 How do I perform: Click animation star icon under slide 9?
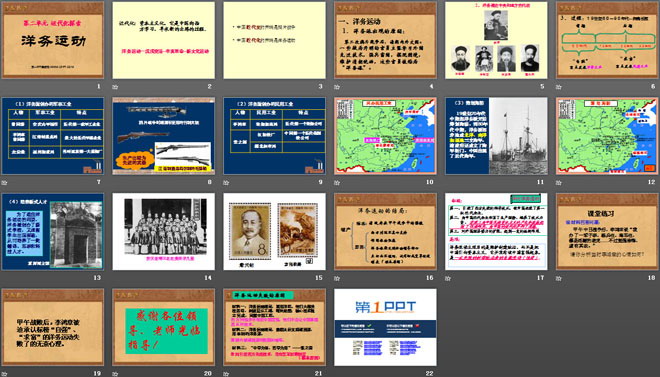[x=226, y=182]
